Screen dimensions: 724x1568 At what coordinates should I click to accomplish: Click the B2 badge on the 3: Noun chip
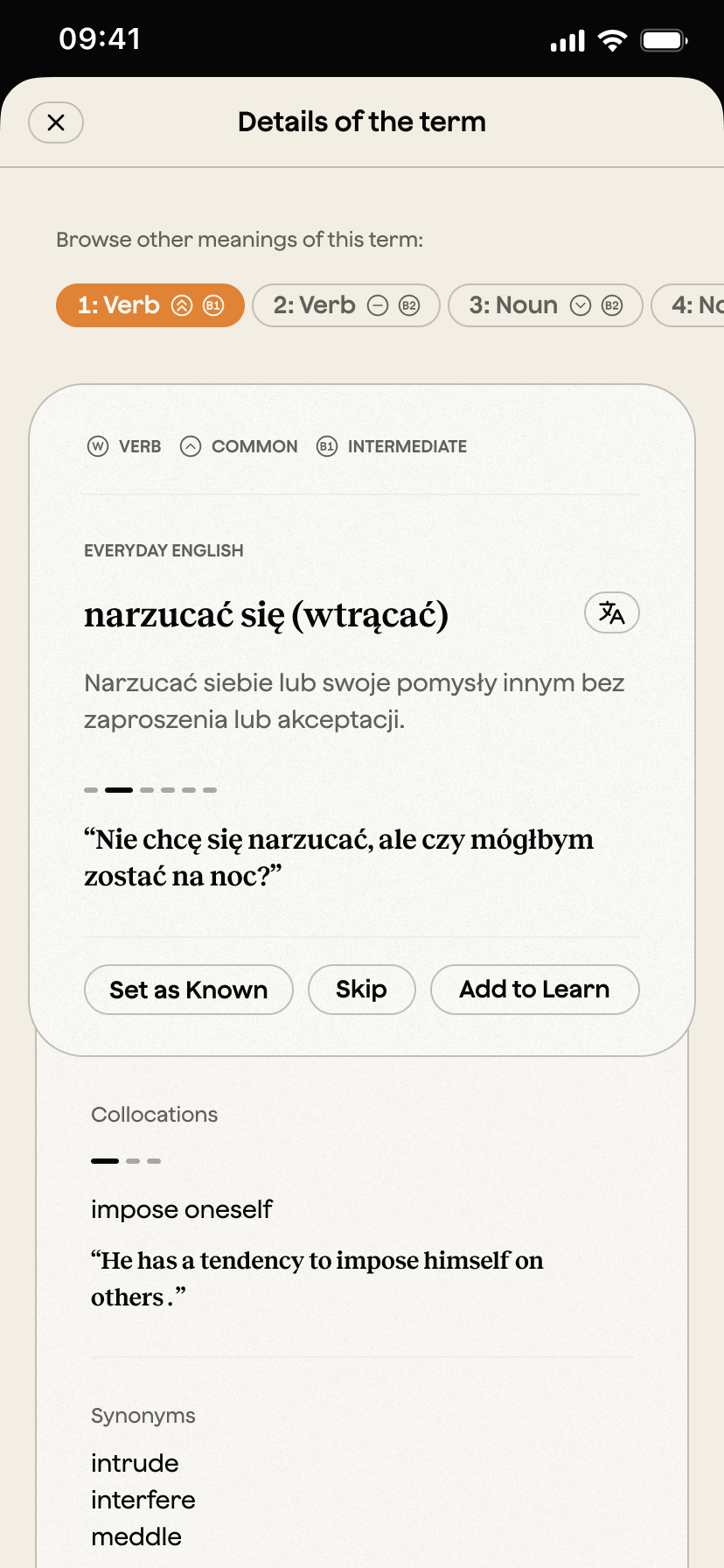click(x=611, y=305)
